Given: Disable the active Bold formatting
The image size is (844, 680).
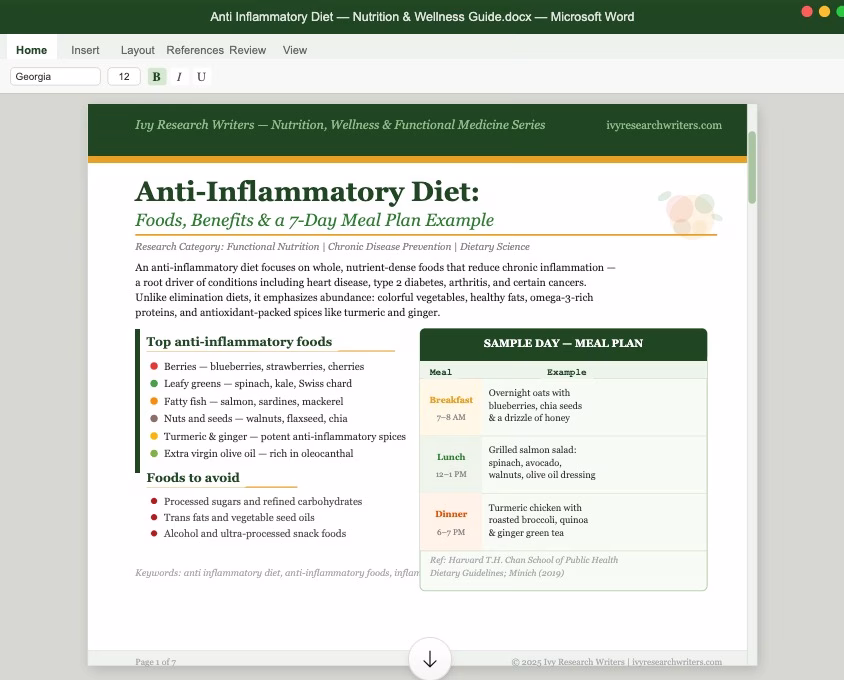Looking at the screenshot, I should tap(156, 76).
